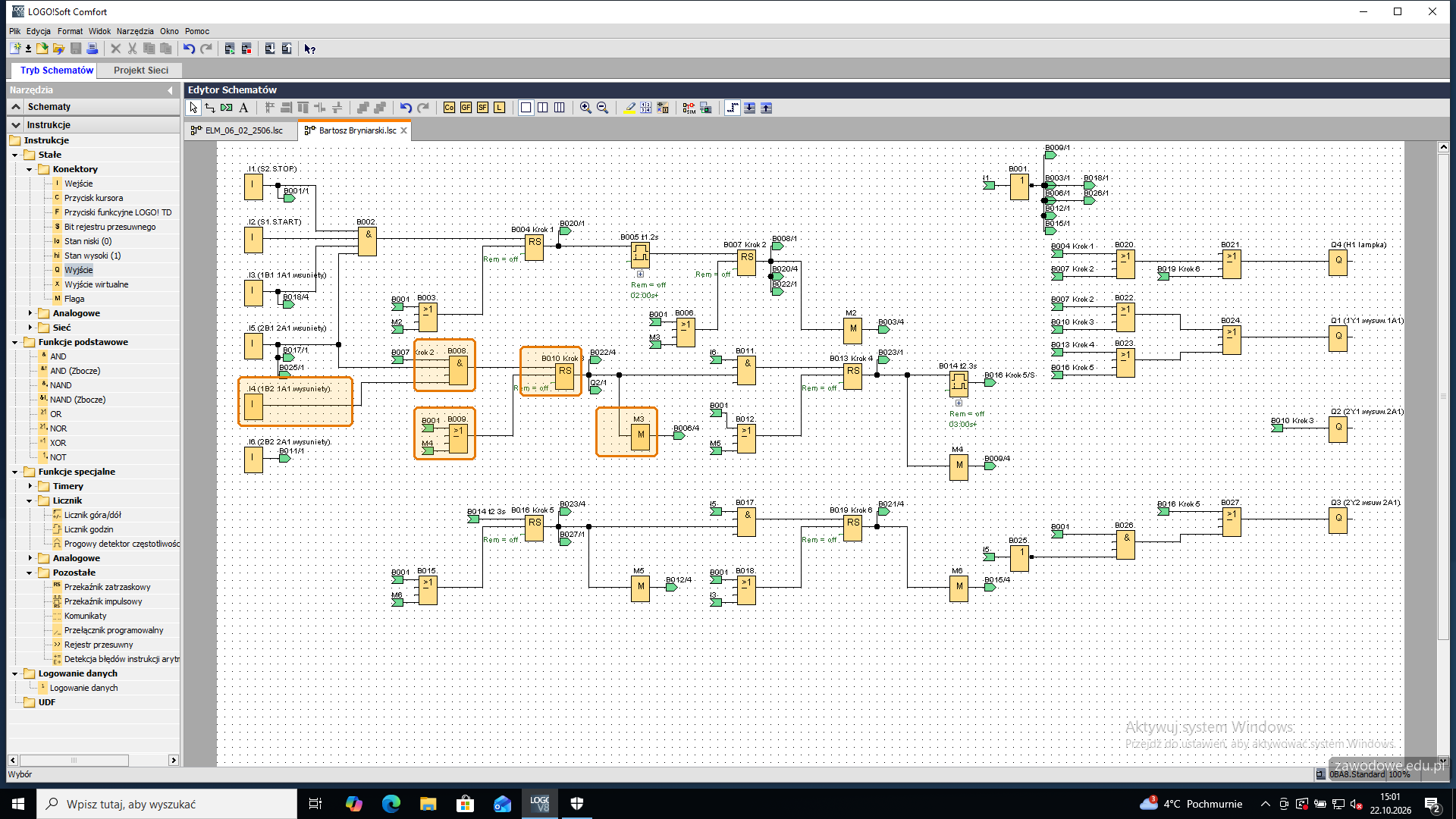Screen dimensions: 1456x819
Task: Start LOGO! run mode icon
Action: click(230, 49)
